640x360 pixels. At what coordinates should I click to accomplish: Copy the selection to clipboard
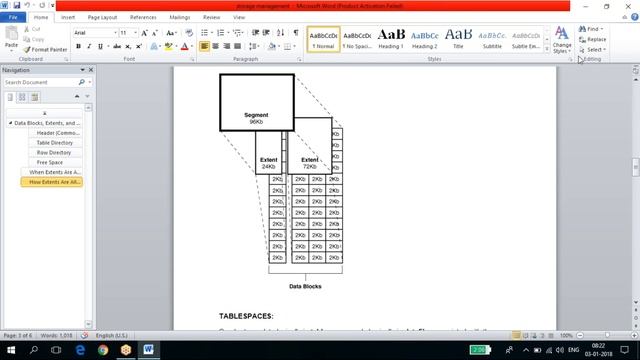[x=33, y=39]
